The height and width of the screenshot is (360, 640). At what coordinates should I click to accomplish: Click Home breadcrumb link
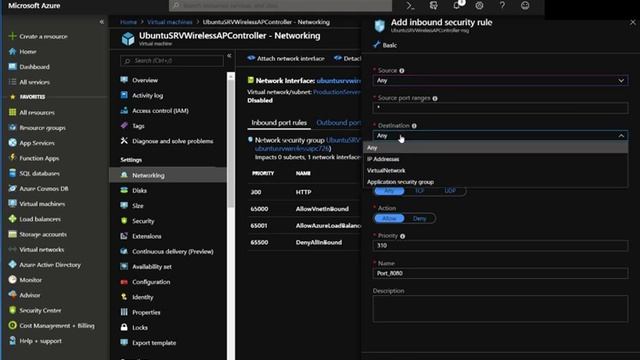(128, 22)
